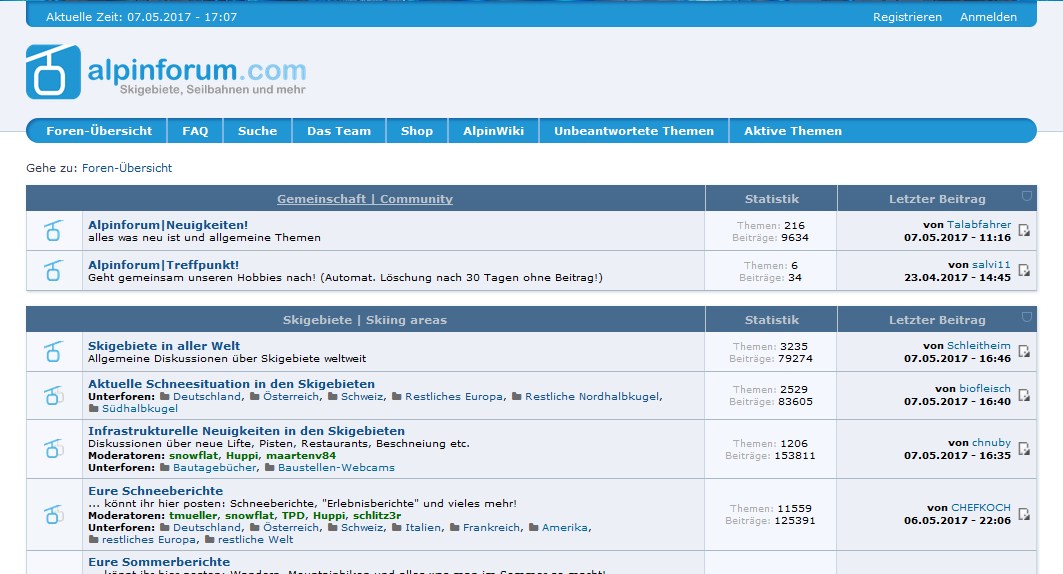
Task: Click the forum icon beside Alpinforum|Neuigkeiten!
Action: tap(54, 231)
